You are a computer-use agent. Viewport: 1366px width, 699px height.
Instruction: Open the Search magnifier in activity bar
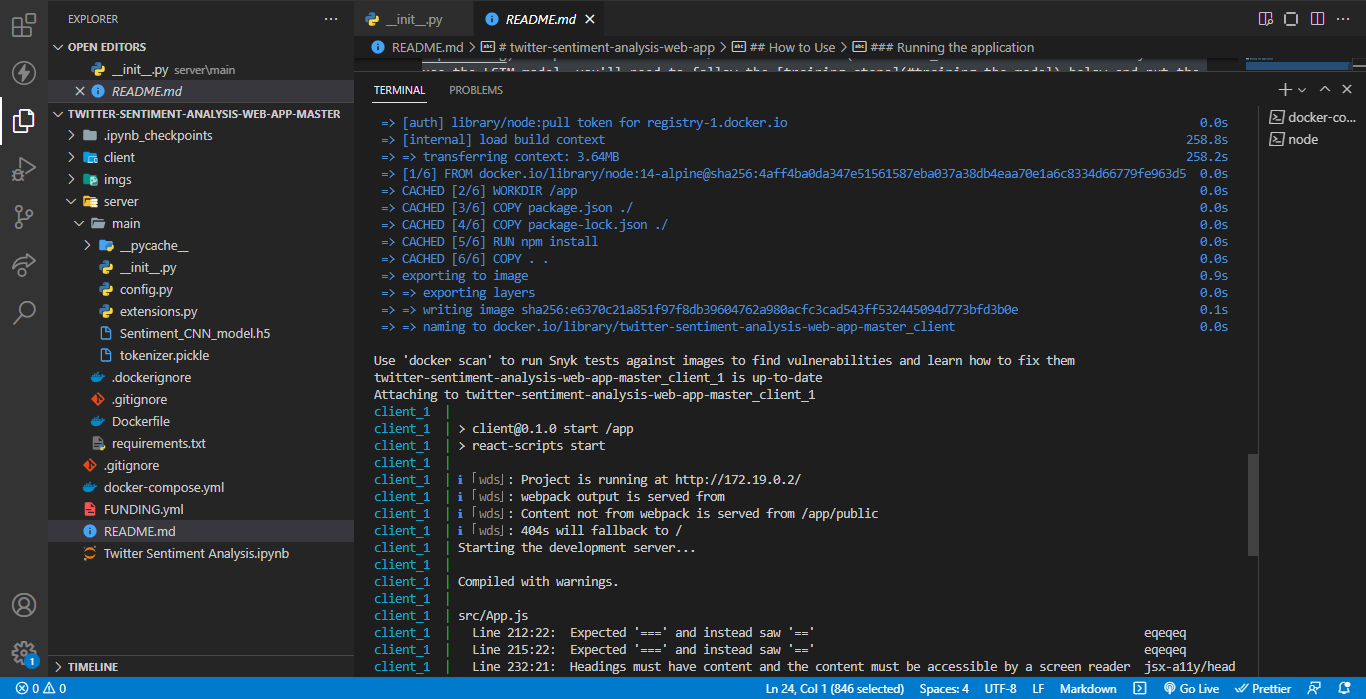24,313
